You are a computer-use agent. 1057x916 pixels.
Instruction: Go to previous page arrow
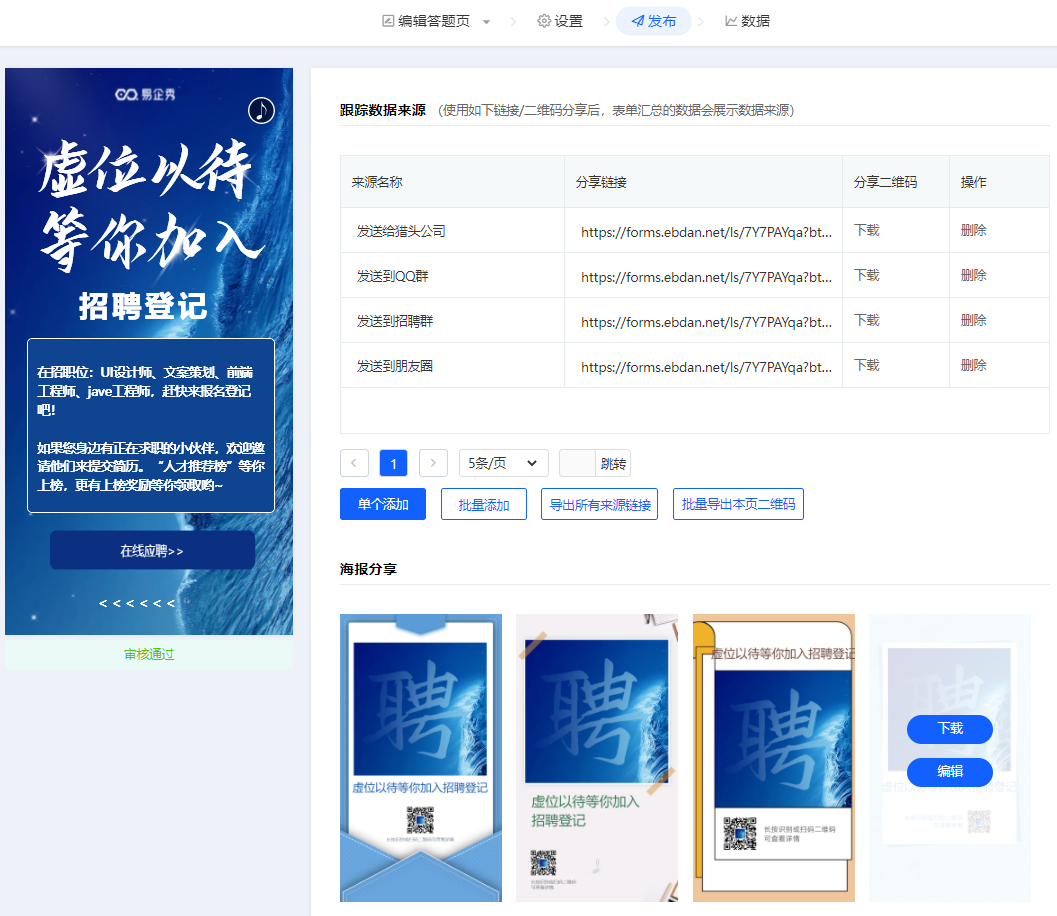354,463
